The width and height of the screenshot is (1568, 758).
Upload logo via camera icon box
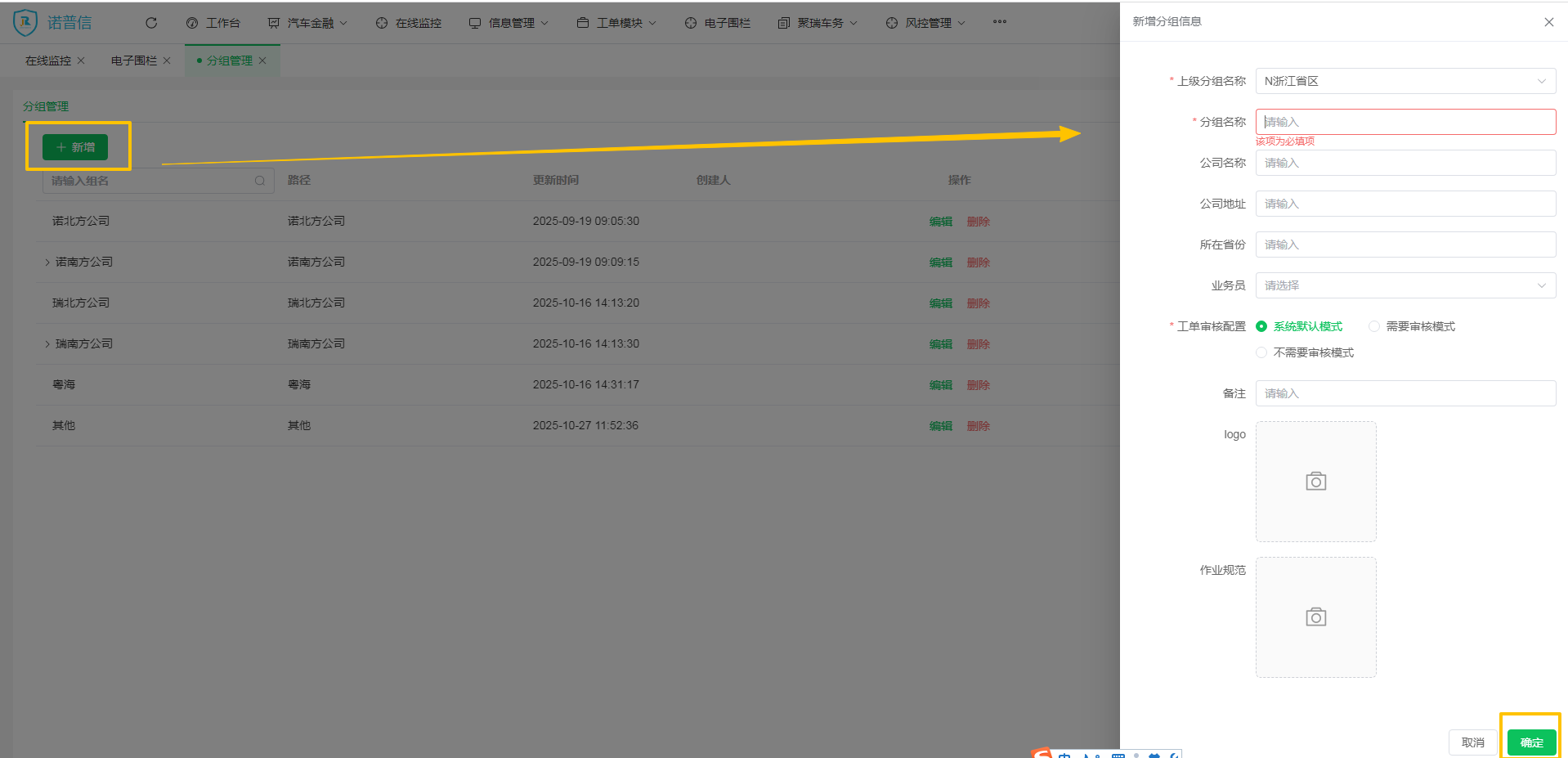click(x=1315, y=482)
